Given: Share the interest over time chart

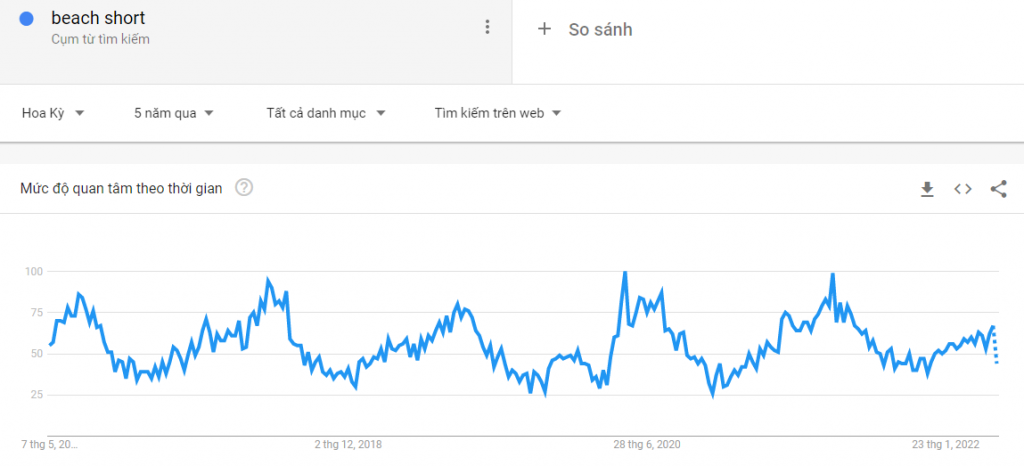Looking at the screenshot, I should [998, 188].
